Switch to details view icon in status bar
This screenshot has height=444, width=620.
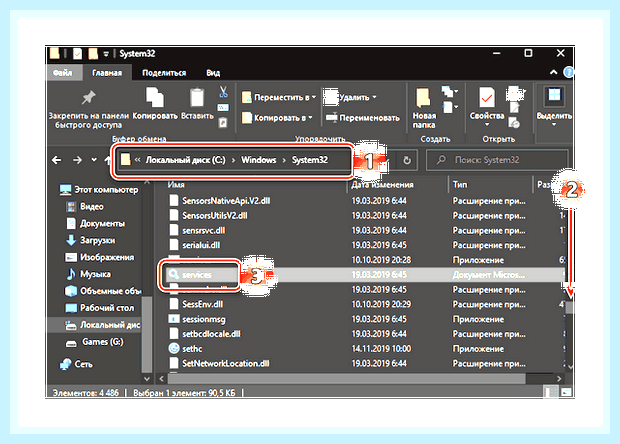click(x=552, y=392)
